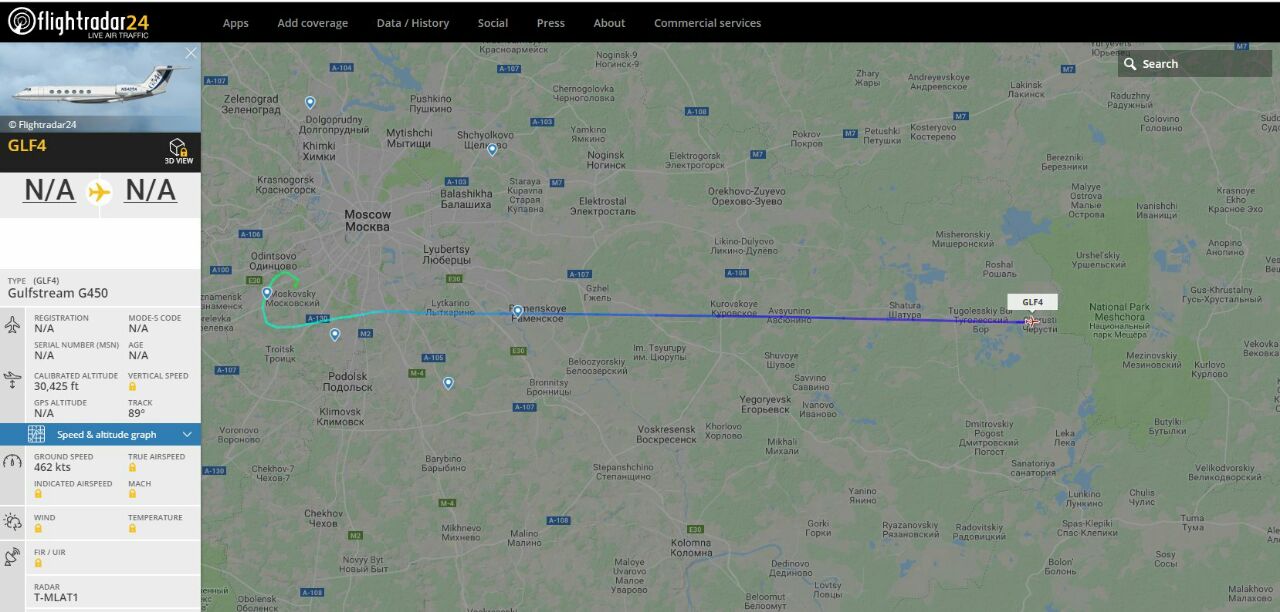Open the Apps menu
The image size is (1280, 612).
click(x=236, y=23)
